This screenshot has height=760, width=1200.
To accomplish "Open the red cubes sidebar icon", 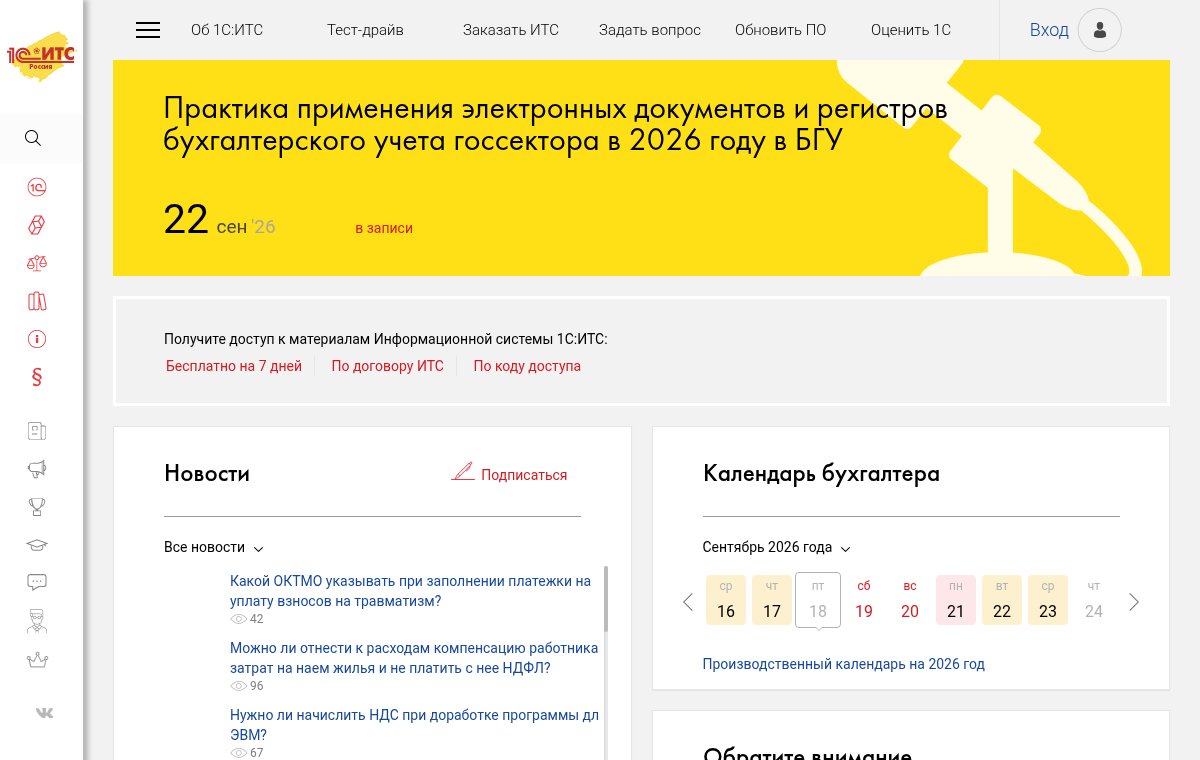I will click(x=37, y=225).
